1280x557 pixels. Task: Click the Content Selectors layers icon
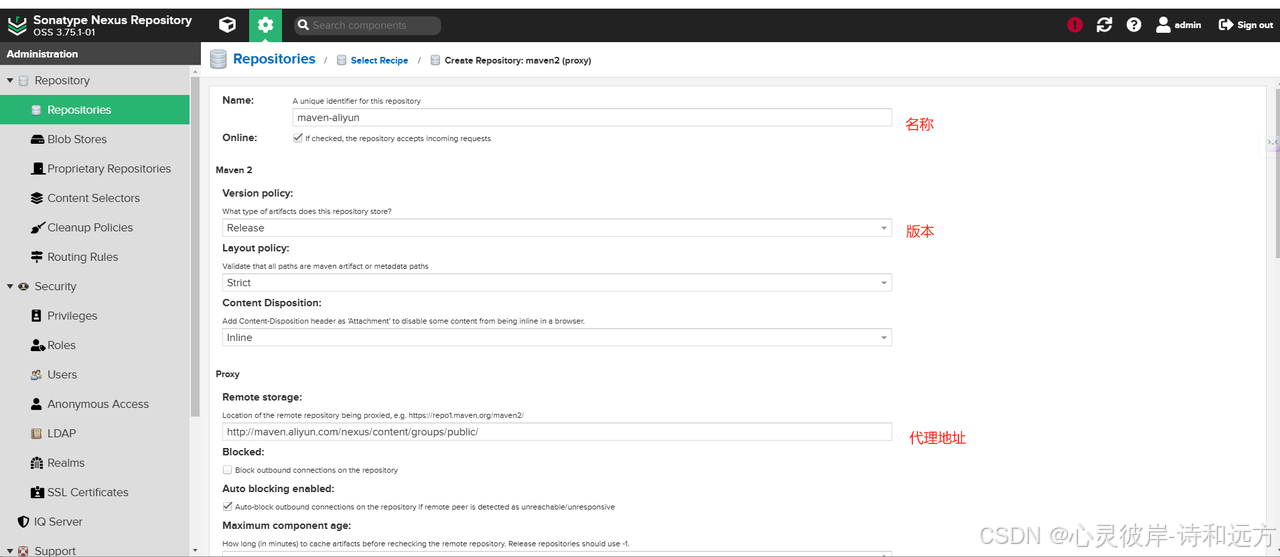pyautogui.click(x=37, y=198)
